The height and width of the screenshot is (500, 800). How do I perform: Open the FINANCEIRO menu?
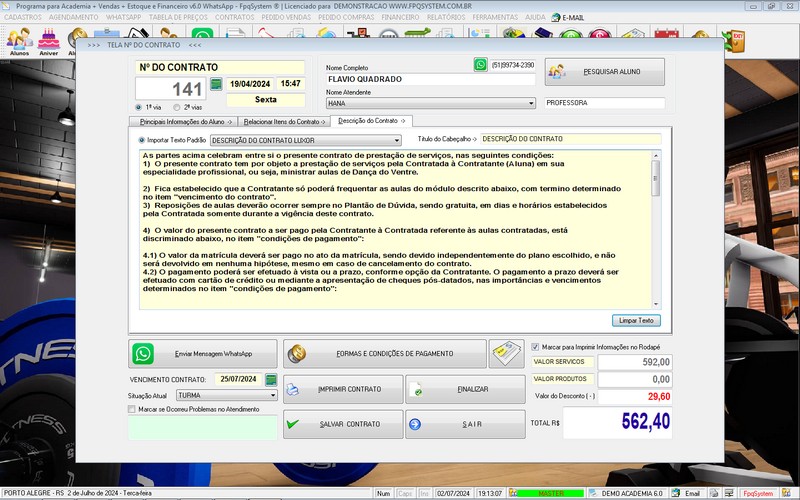(x=400, y=17)
